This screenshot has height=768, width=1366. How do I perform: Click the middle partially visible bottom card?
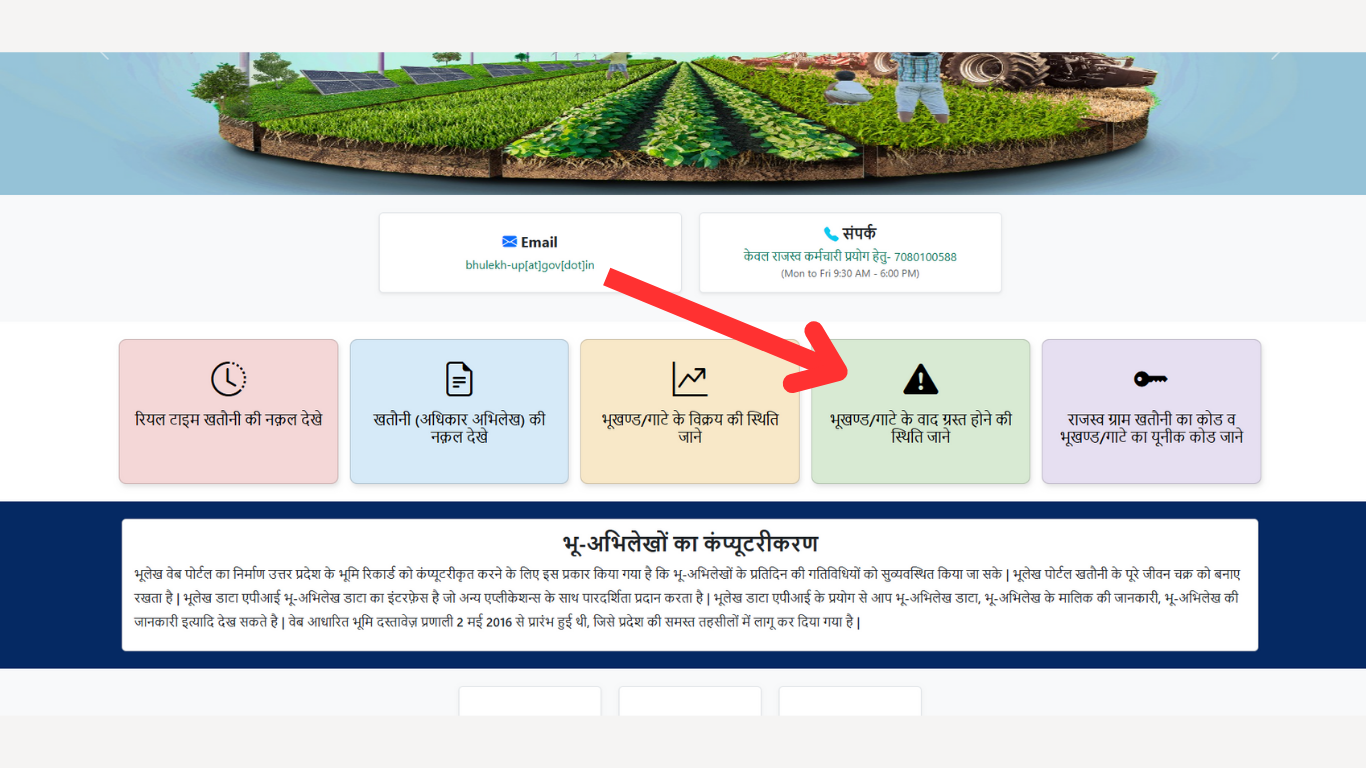point(690,701)
